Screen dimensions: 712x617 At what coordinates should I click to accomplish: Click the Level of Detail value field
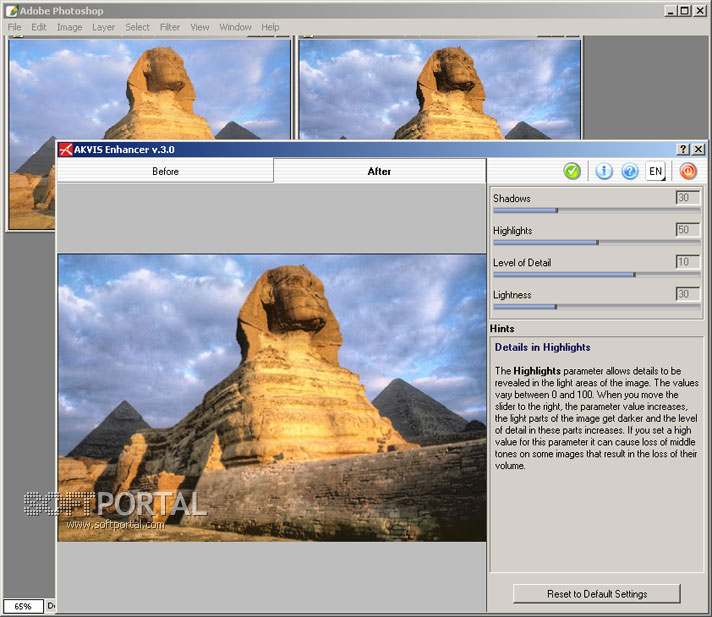tap(687, 262)
